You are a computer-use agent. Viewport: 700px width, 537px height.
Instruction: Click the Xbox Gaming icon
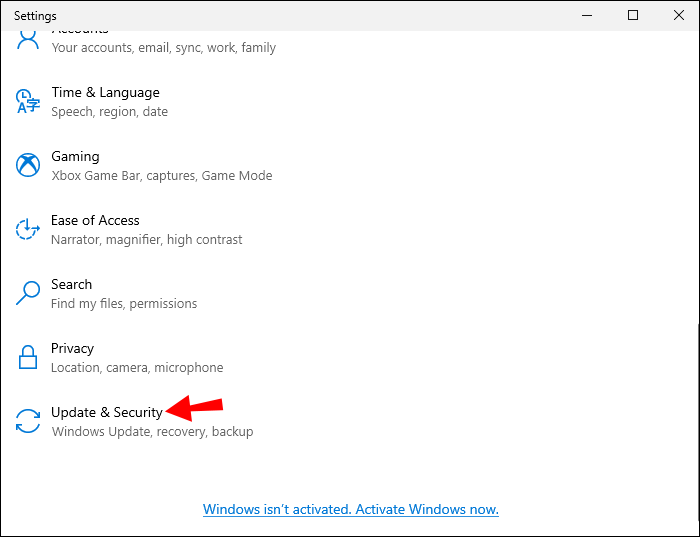28,165
